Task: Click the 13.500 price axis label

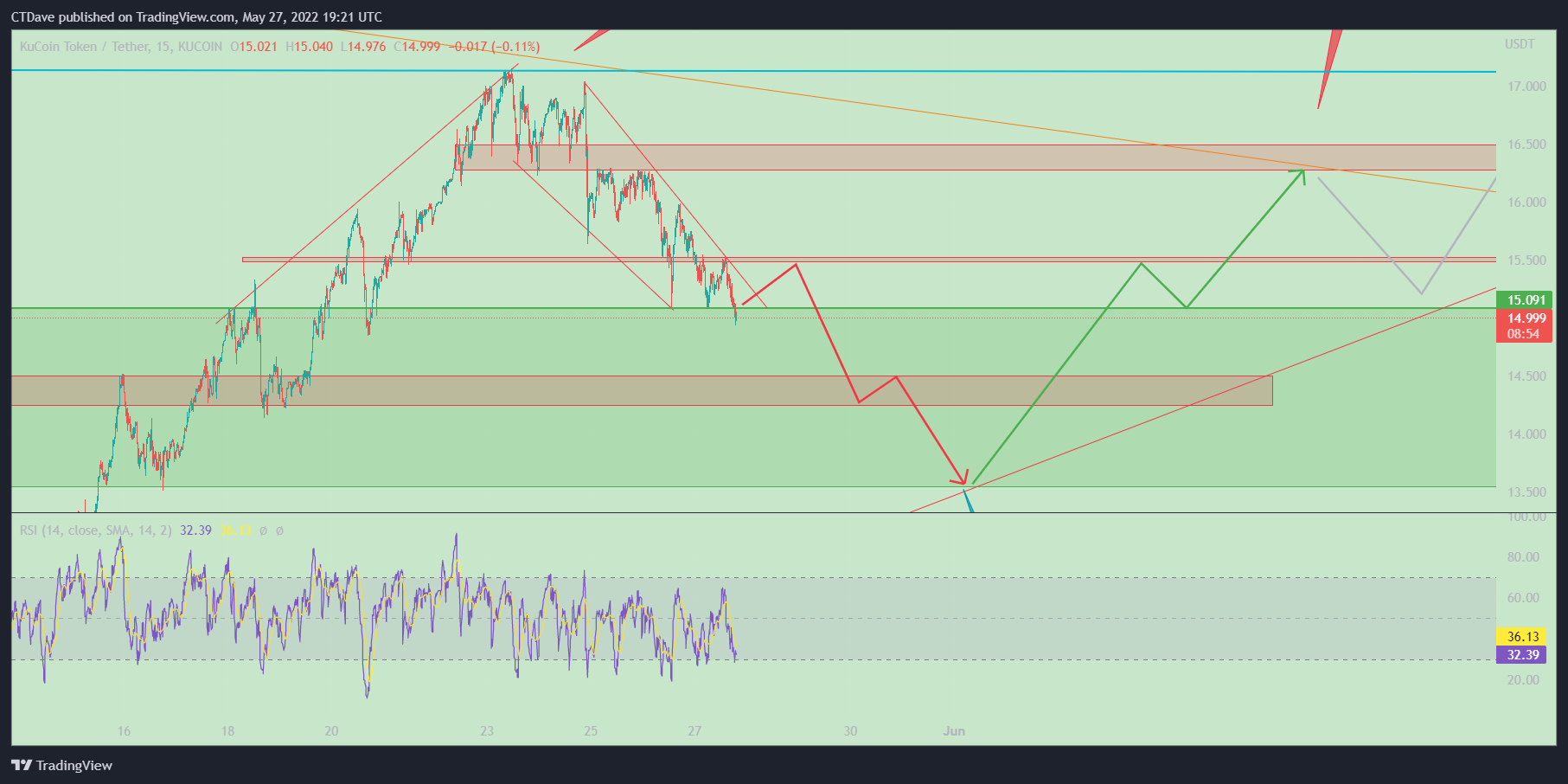Action: 1526,492
